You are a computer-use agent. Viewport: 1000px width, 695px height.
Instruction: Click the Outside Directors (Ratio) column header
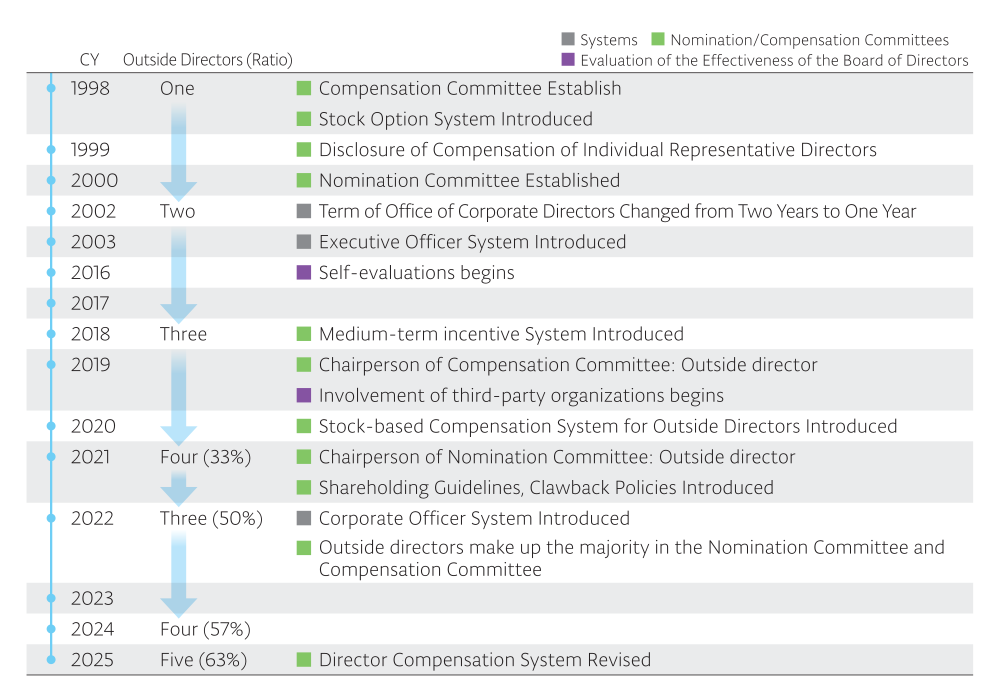click(208, 59)
